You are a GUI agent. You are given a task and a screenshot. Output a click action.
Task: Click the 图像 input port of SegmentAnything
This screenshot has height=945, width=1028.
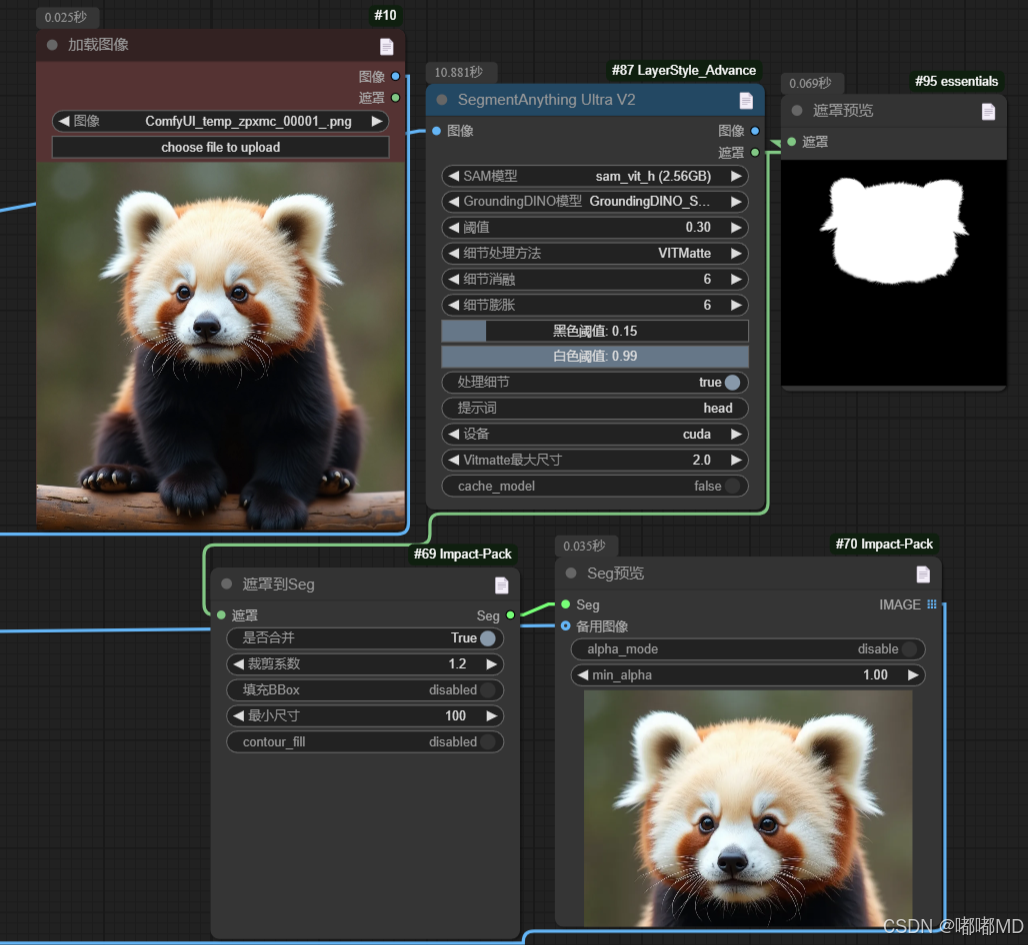pyautogui.click(x=437, y=131)
